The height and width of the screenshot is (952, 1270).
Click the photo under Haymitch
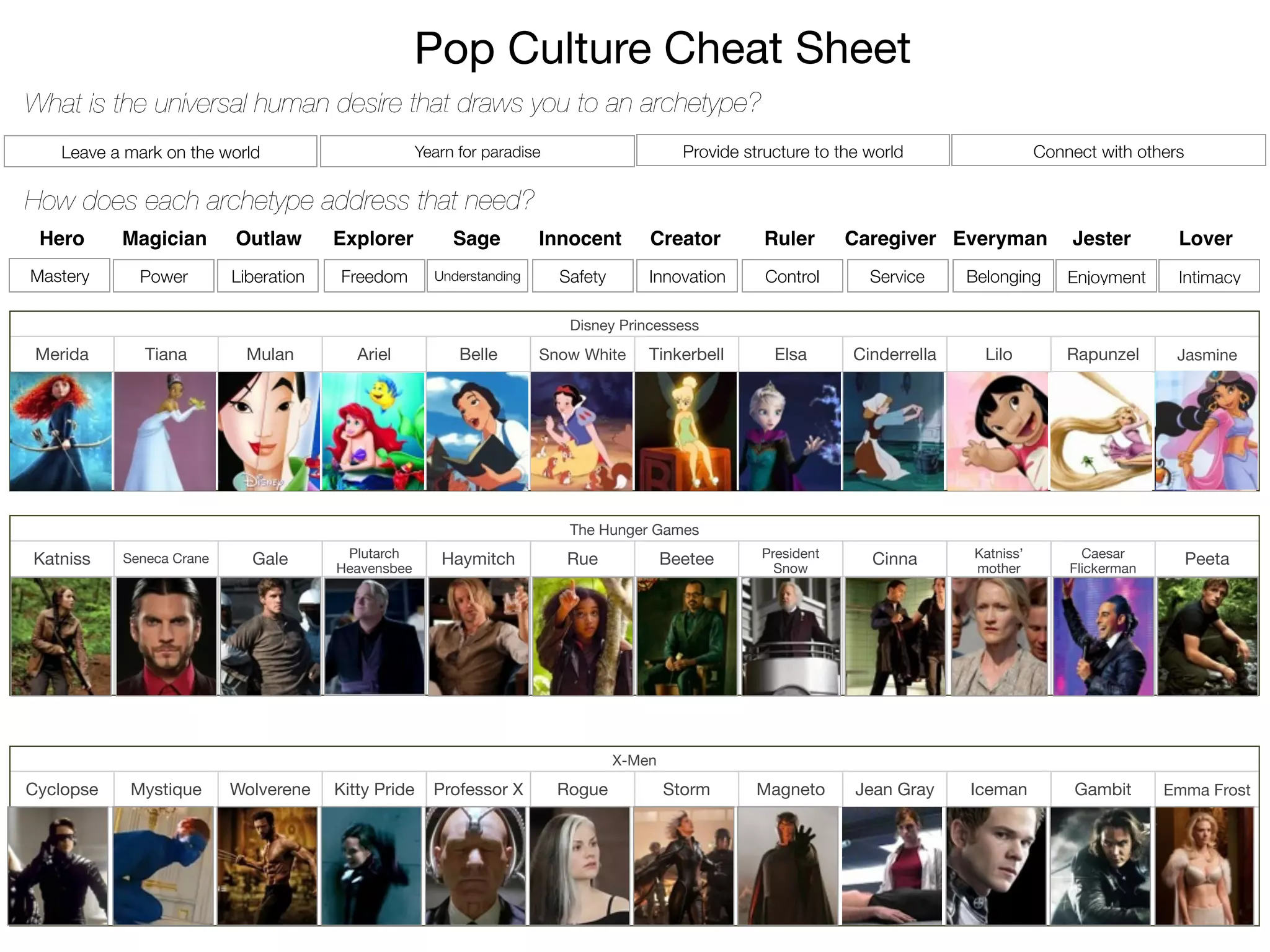[x=479, y=637]
